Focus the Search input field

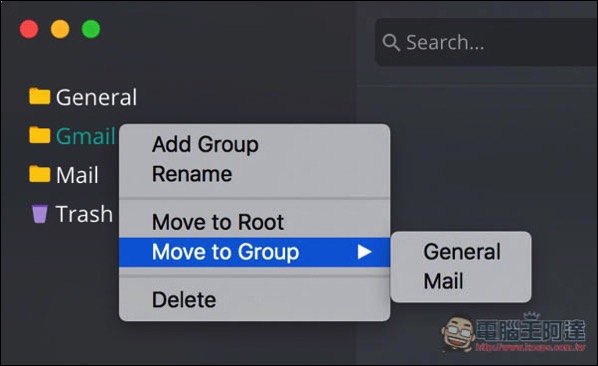486,42
